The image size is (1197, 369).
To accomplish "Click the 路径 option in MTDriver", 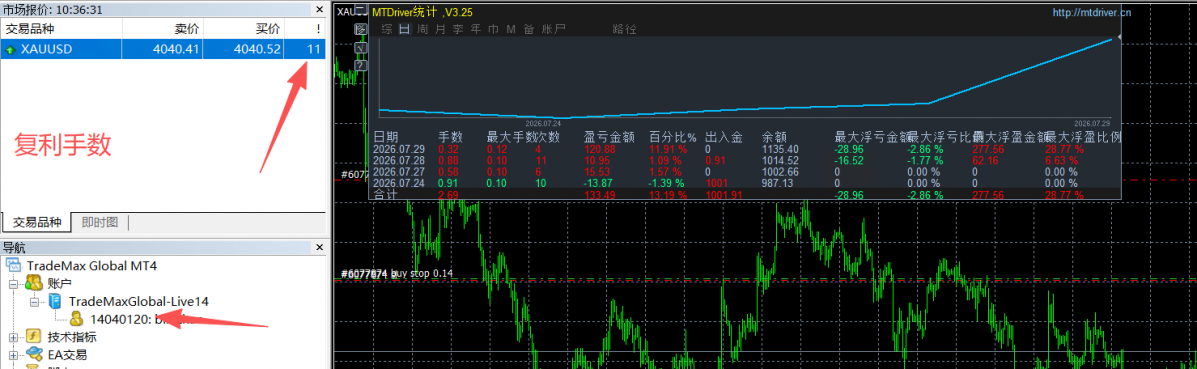I will 624,29.
